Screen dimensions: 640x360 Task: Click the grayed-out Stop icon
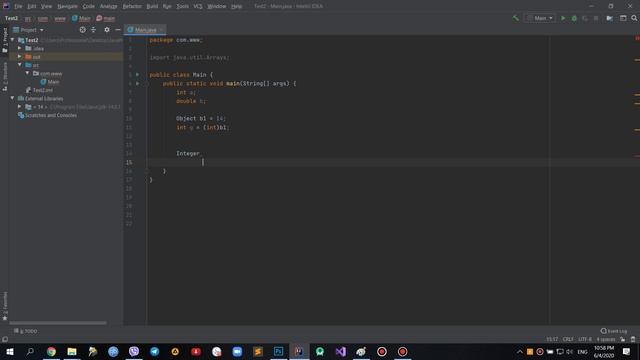(x=596, y=18)
